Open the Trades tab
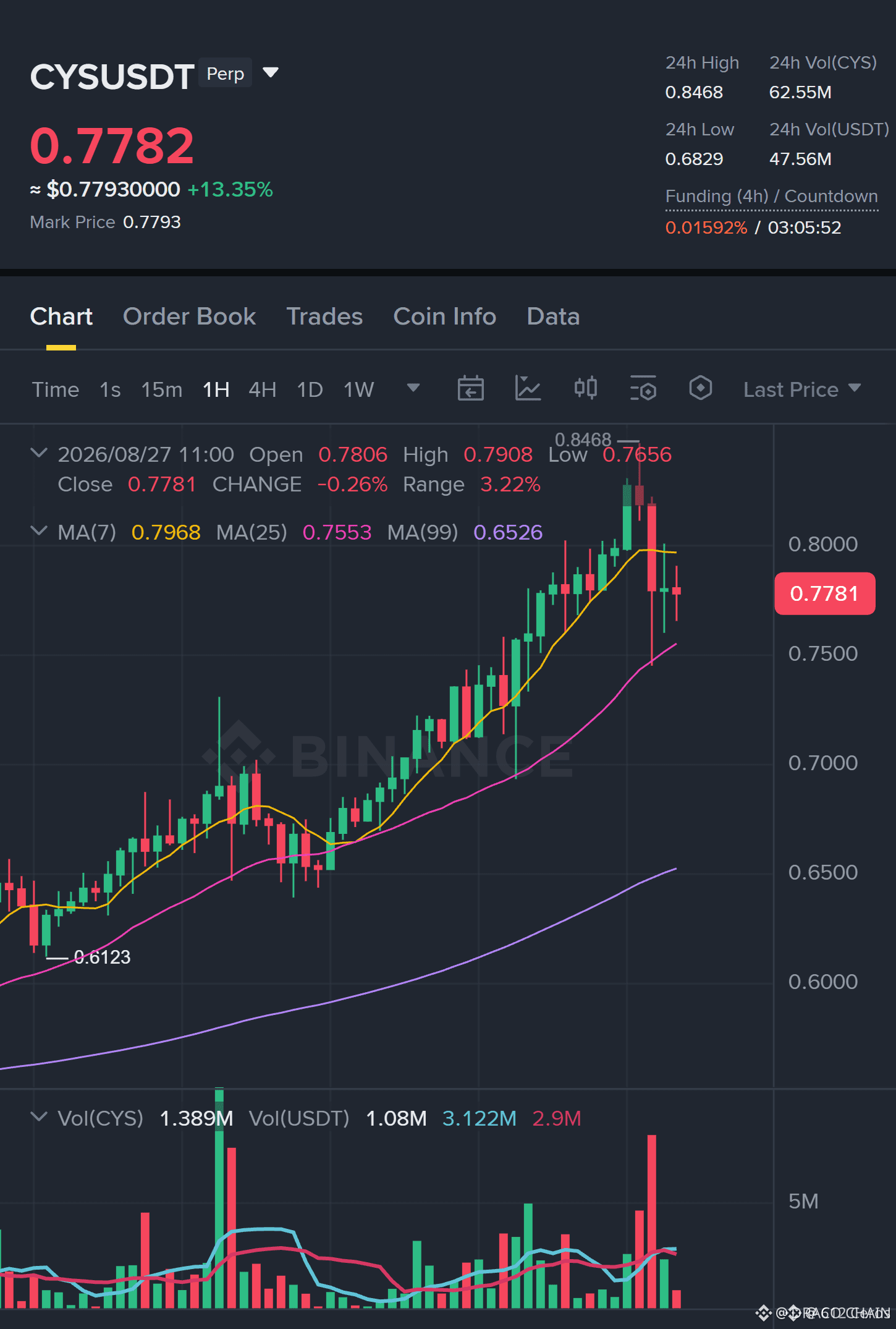Screen dimensions: 896x1329 (x=324, y=316)
